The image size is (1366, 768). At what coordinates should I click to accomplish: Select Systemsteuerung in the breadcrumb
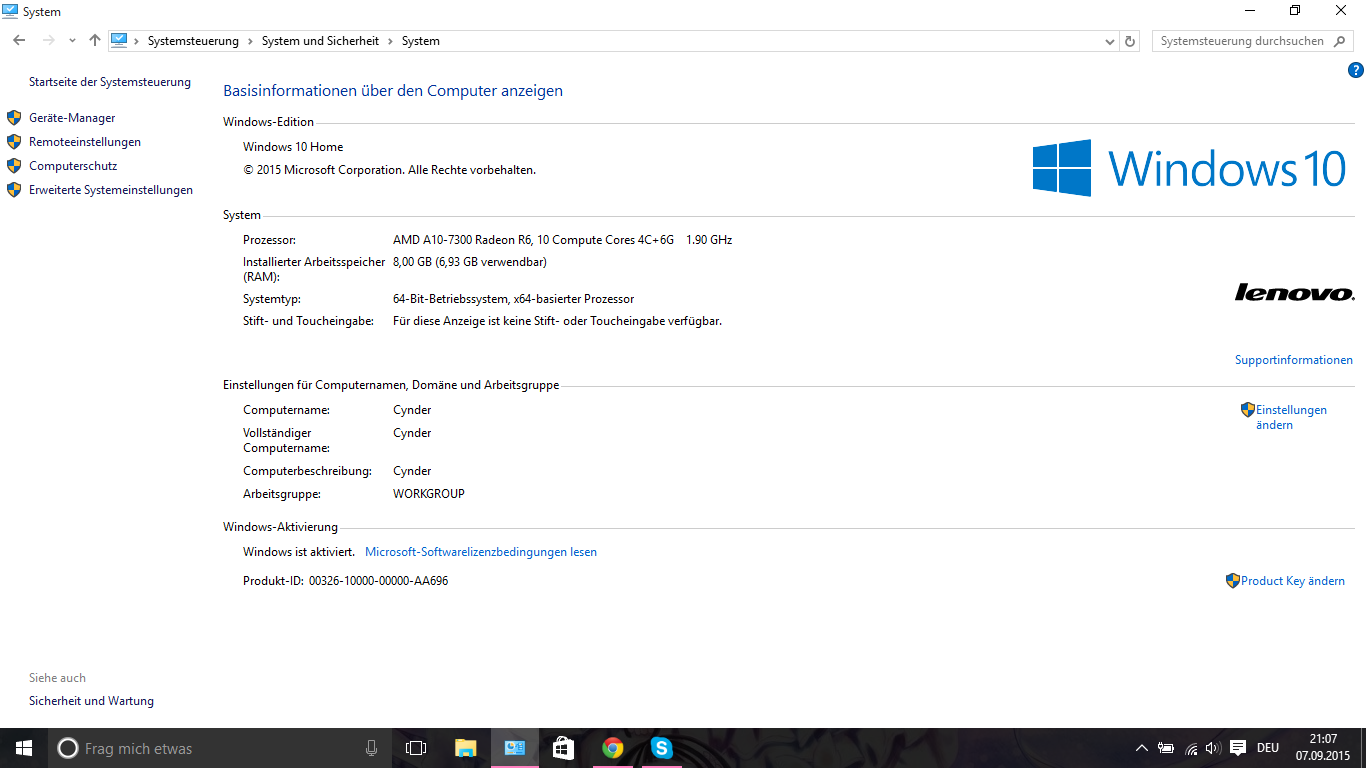tap(193, 41)
